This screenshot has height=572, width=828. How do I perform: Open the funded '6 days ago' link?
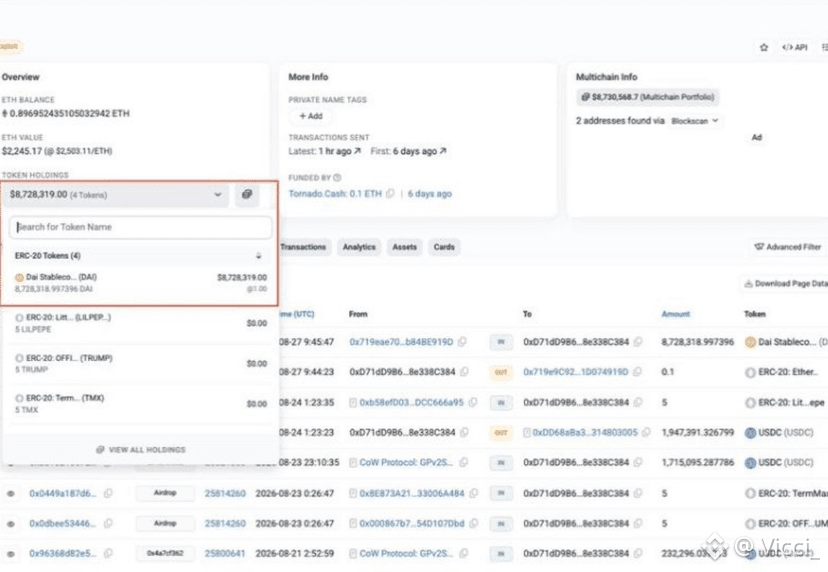coord(429,194)
